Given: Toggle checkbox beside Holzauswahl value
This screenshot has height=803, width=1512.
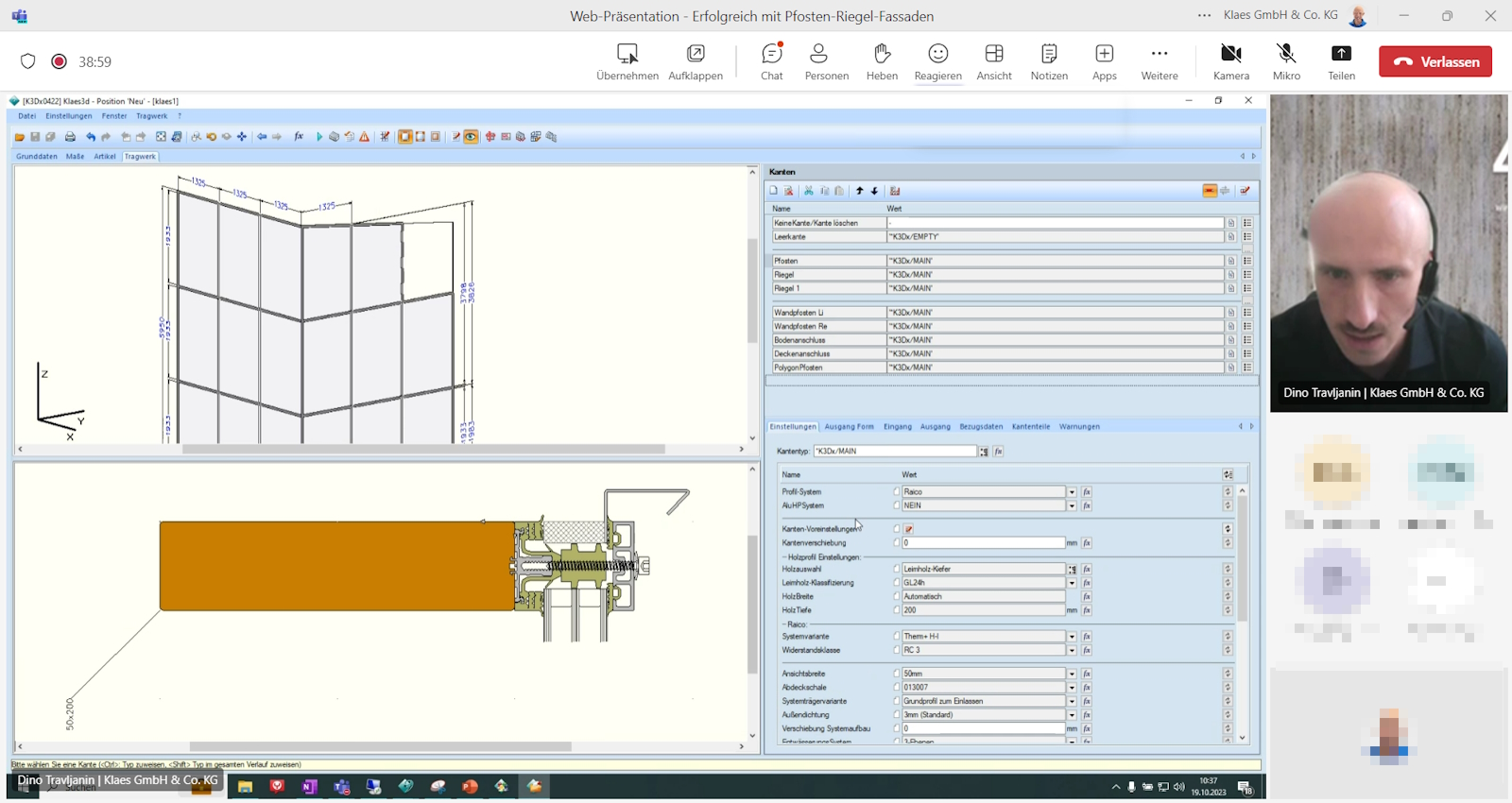Looking at the screenshot, I should pos(897,569).
